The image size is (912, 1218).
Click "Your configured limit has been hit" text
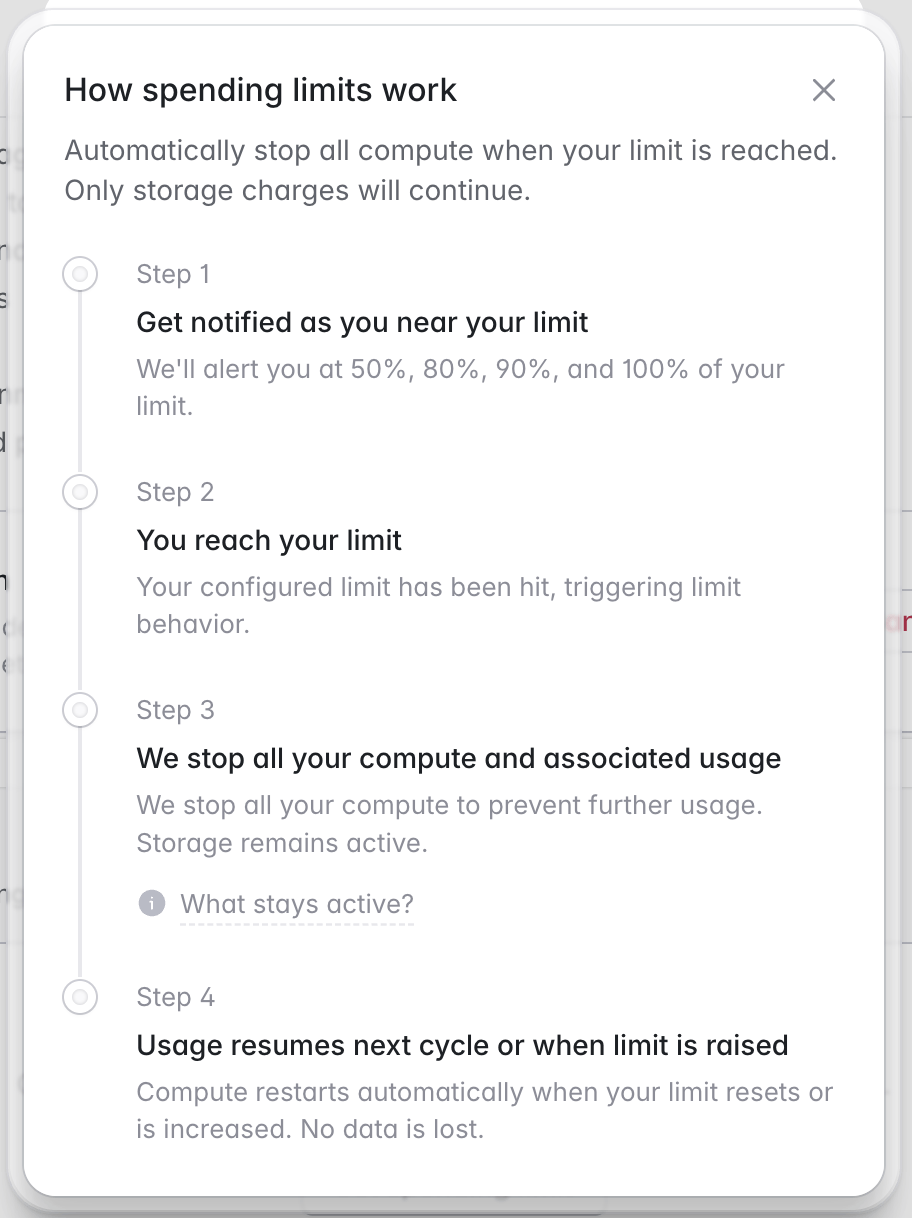tap(439, 605)
